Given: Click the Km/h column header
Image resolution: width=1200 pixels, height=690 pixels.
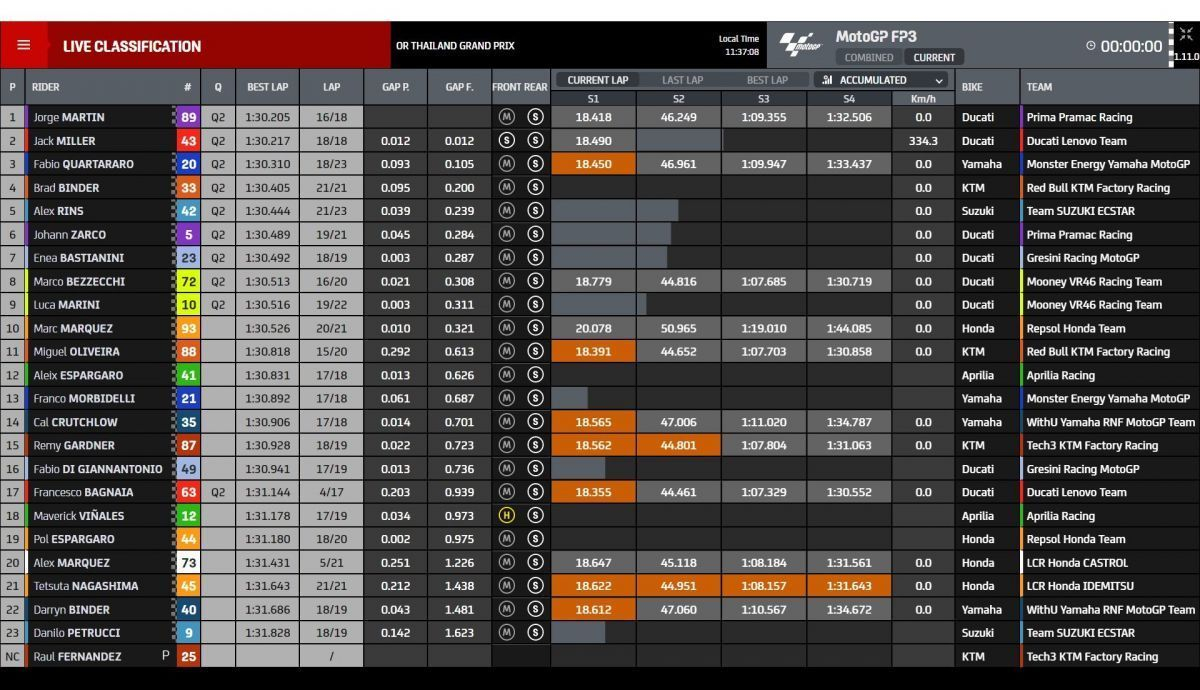Looking at the screenshot, I should pos(923,99).
